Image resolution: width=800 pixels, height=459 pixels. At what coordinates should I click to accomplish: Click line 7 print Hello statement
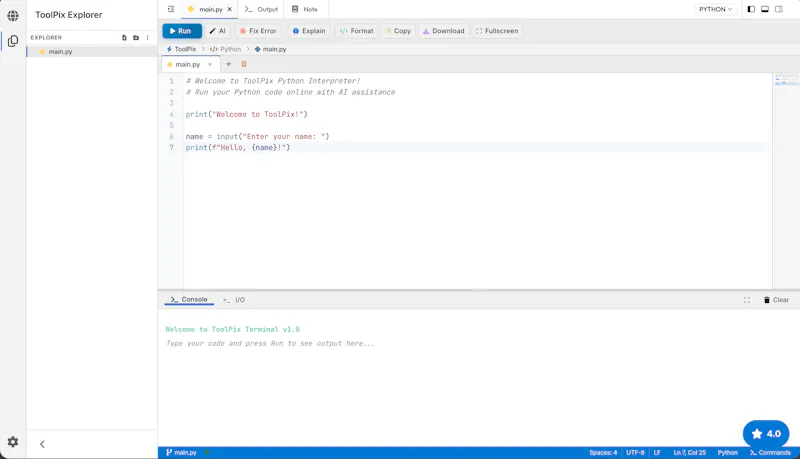(x=238, y=148)
